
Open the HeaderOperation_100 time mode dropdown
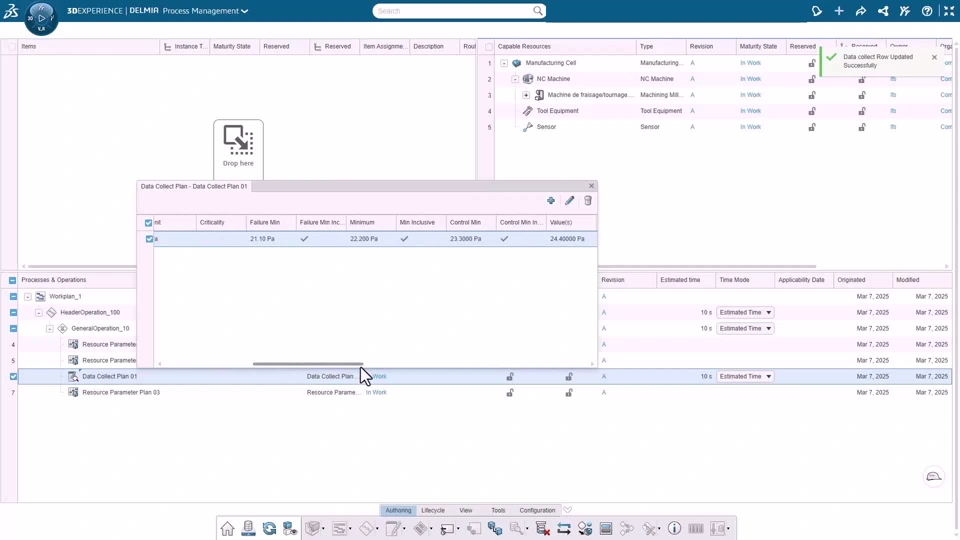pyautogui.click(x=745, y=312)
